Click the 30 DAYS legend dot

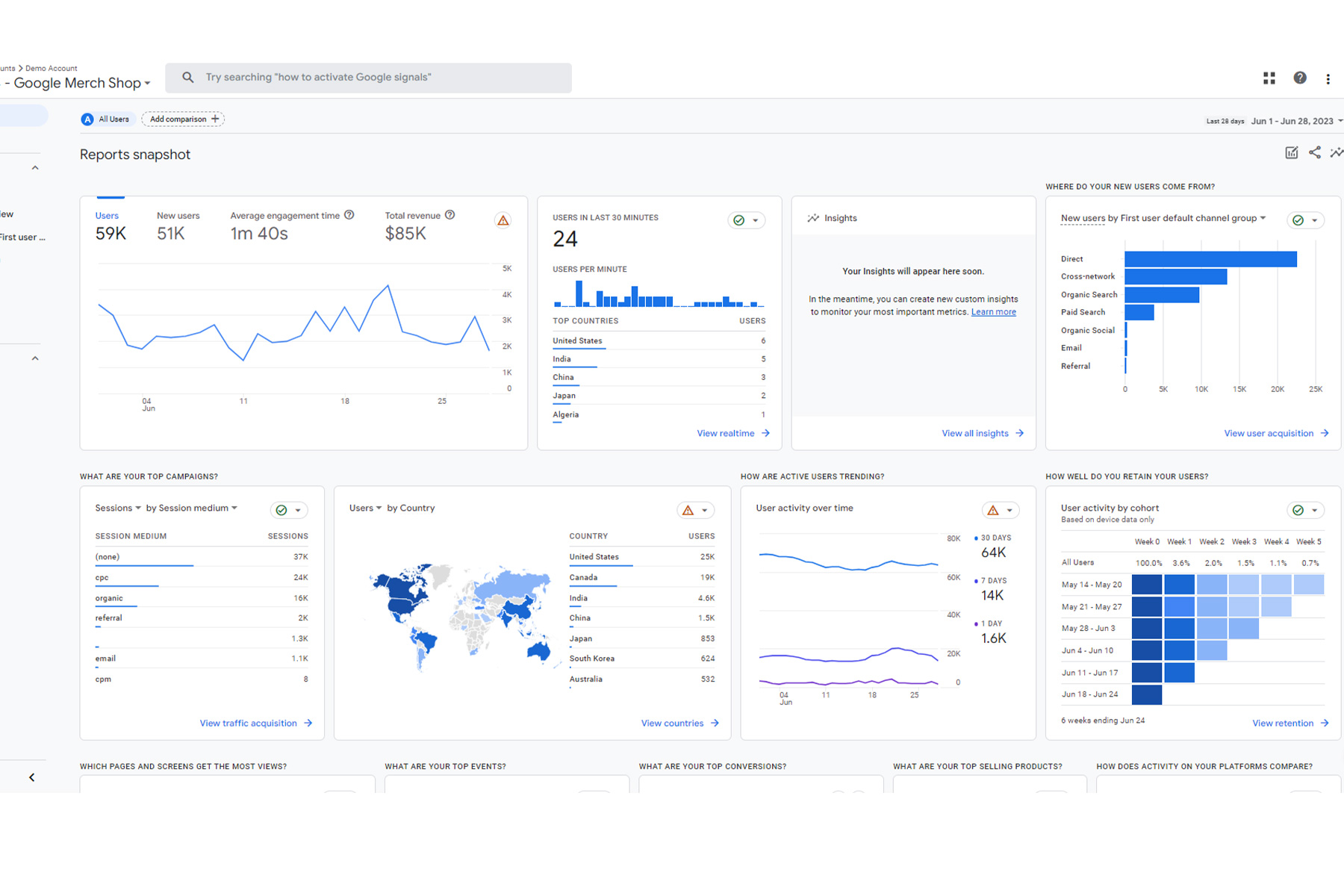click(976, 538)
